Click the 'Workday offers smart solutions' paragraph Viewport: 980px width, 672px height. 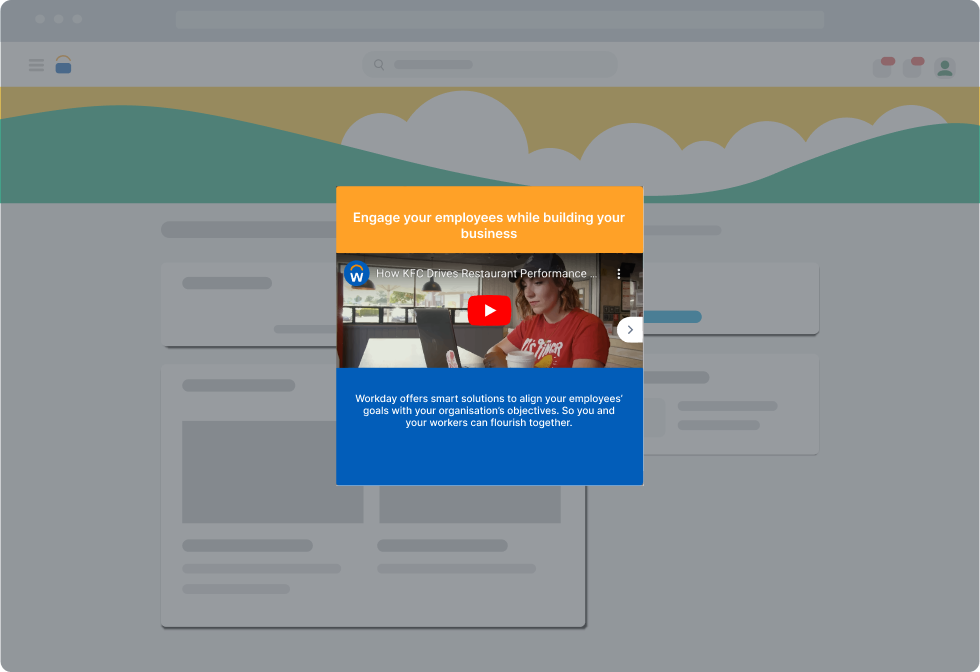point(489,411)
